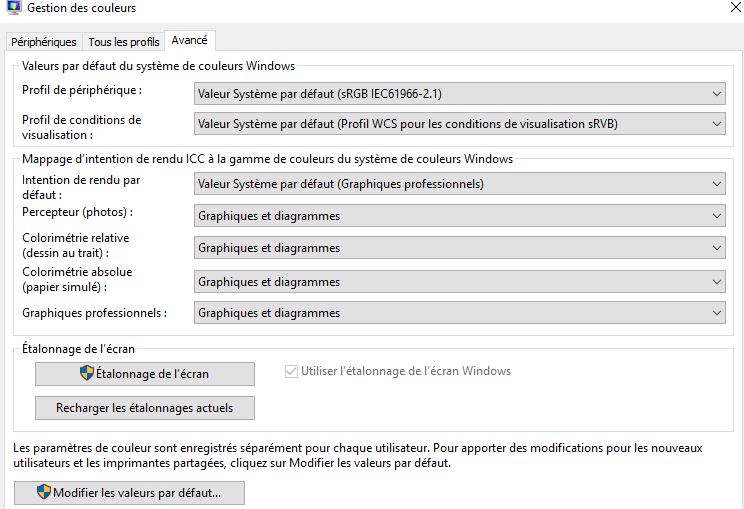Screen dimensions: 744x509
Task: Expand the Percepteur (photos) dropdown
Action: tap(459, 216)
